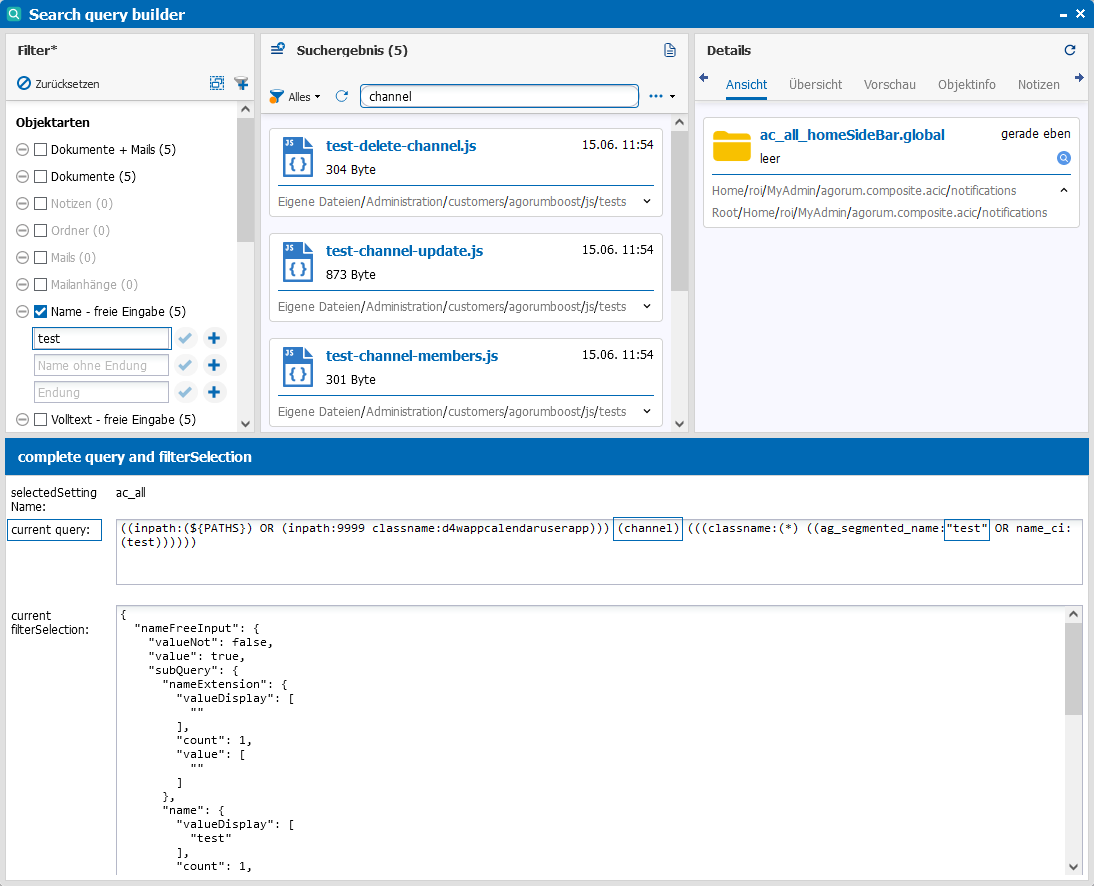Click the search icon in window title bar
This screenshot has height=886, width=1094.
pos(14,14)
